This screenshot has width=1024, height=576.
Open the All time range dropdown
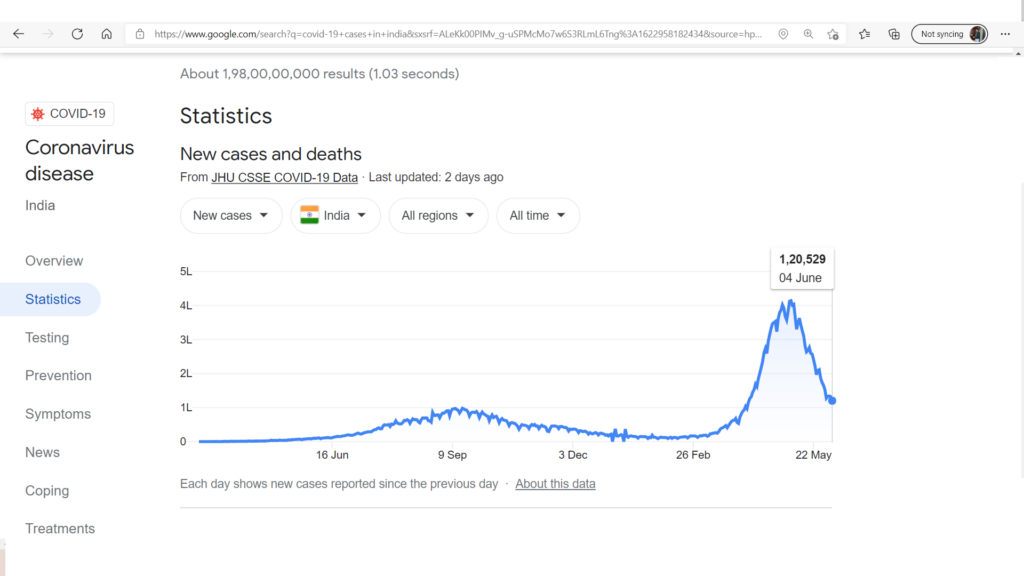(537, 216)
